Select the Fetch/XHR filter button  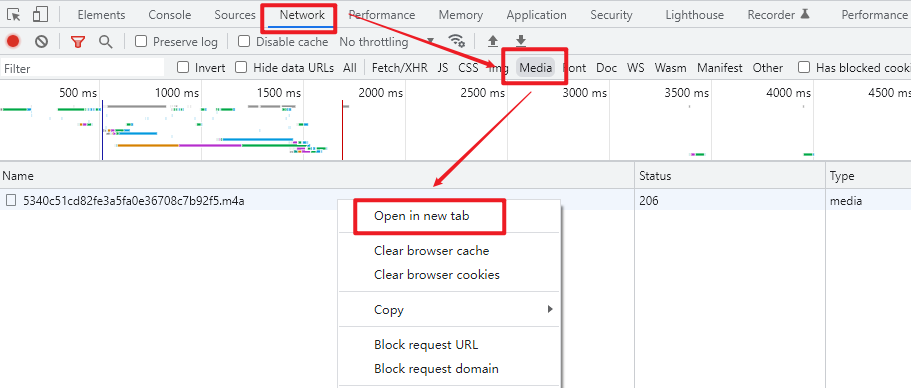[400, 68]
